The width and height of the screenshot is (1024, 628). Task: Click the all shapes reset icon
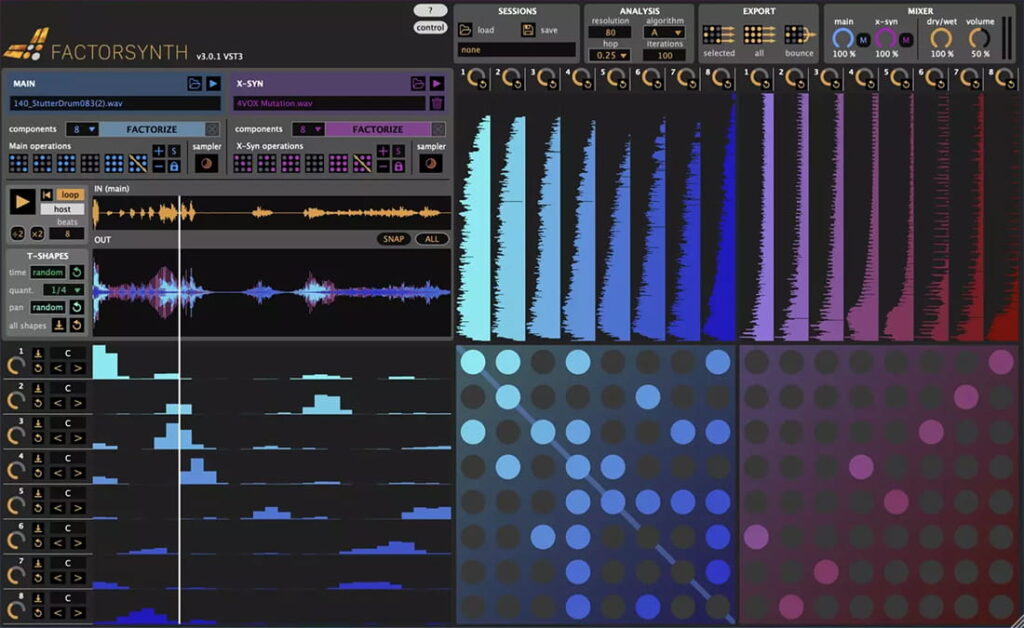tap(76, 325)
